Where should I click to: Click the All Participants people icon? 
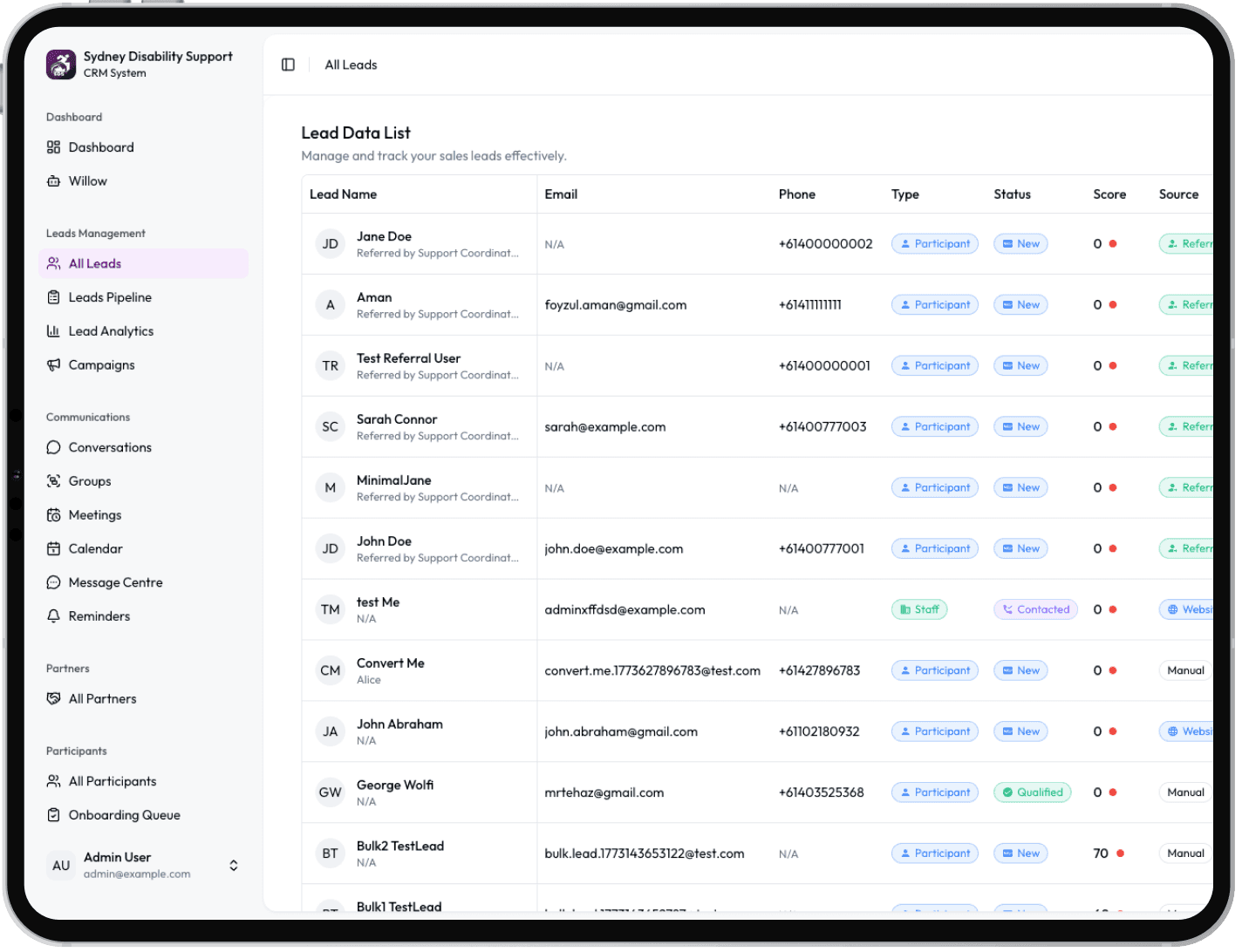pyautogui.click(x=53, y=781)
